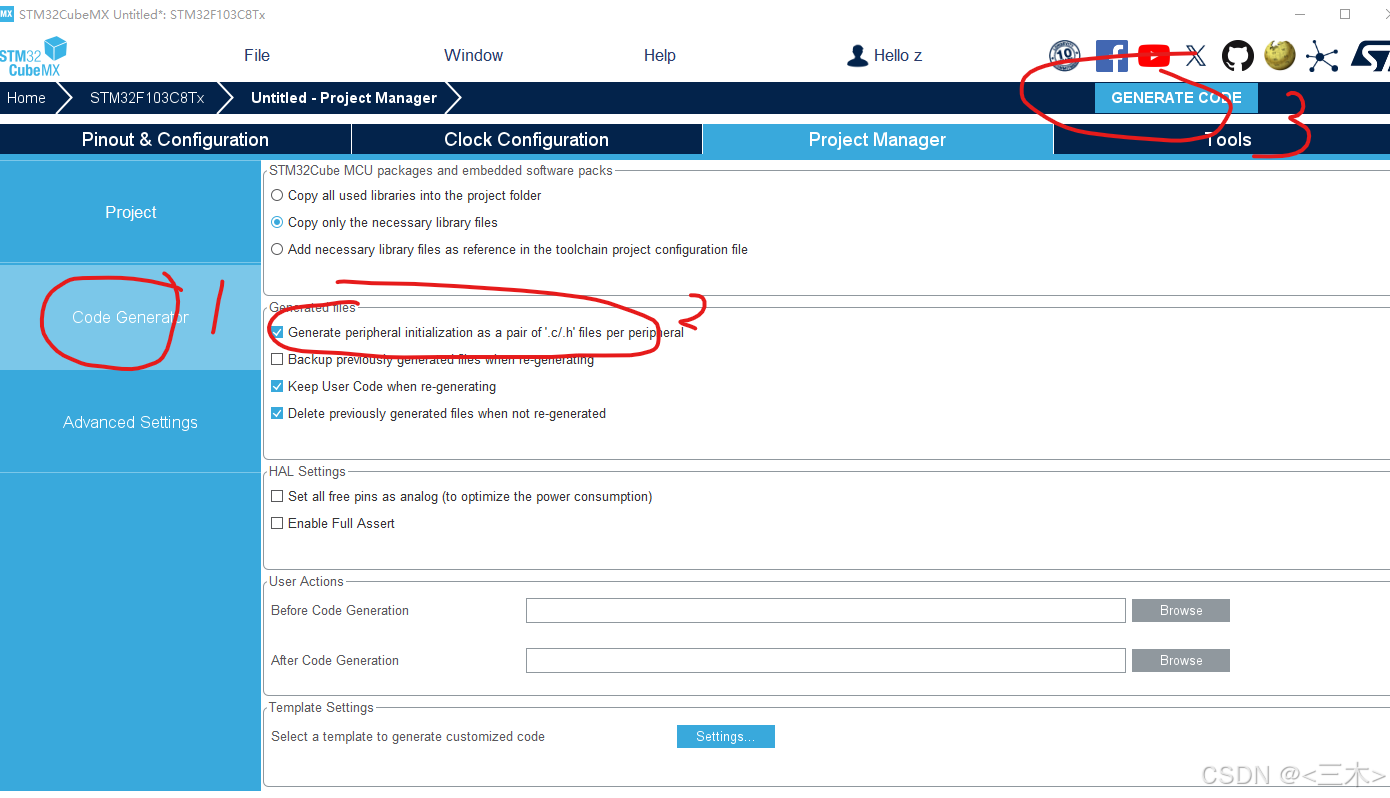The image size is (1390, 798).
Task: Click STM32F103C8Tx breadcrumb
Action: (147, 98)
